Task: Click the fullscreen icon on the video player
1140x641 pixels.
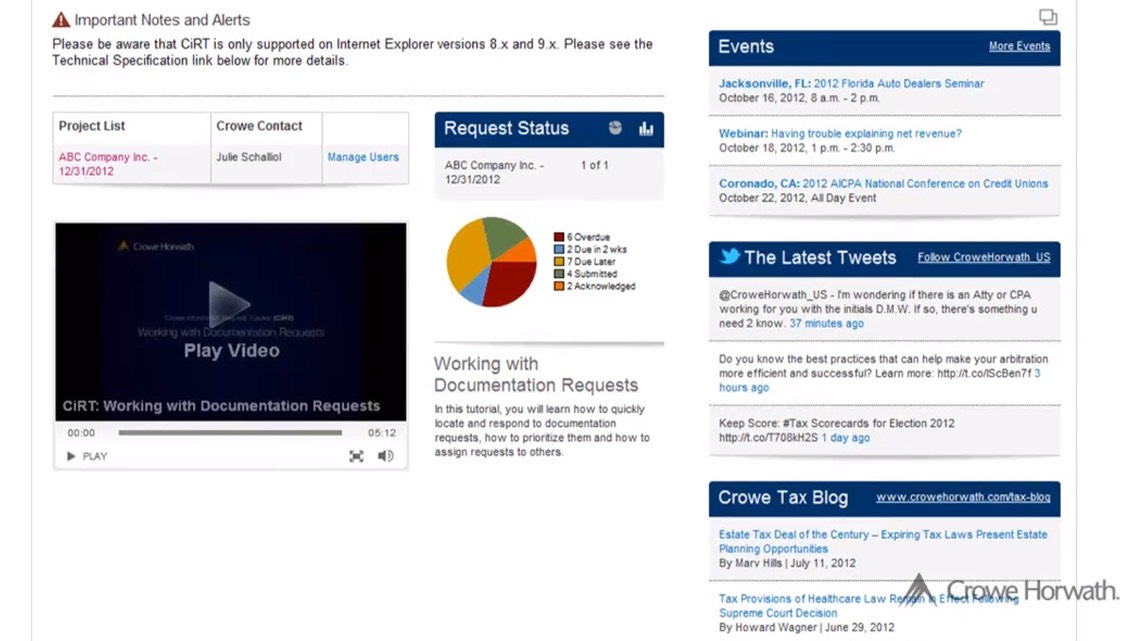Action: click(357, 456)
